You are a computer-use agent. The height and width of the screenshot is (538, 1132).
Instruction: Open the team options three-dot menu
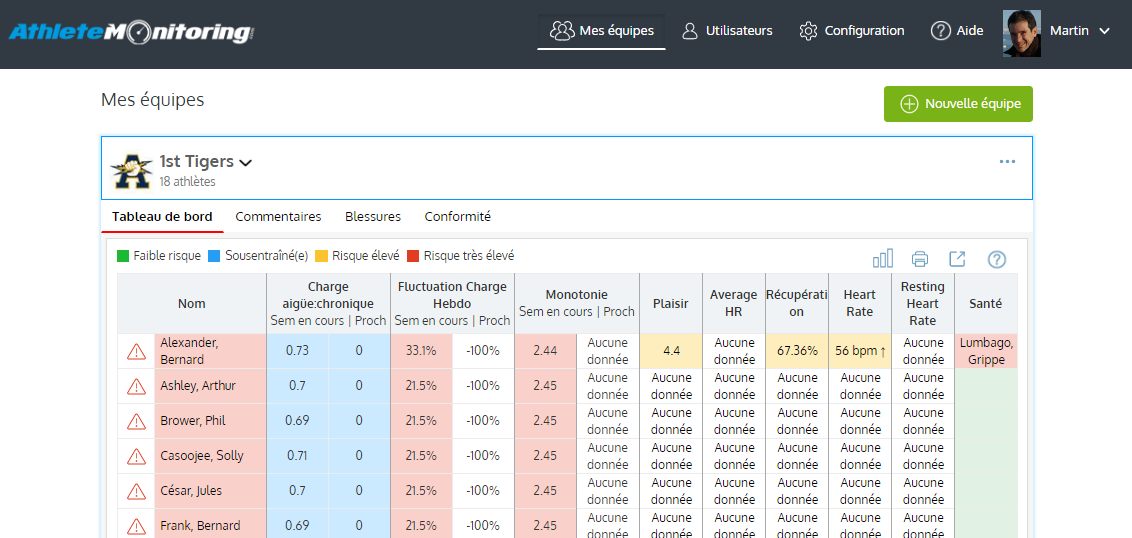coord(1007,162)
